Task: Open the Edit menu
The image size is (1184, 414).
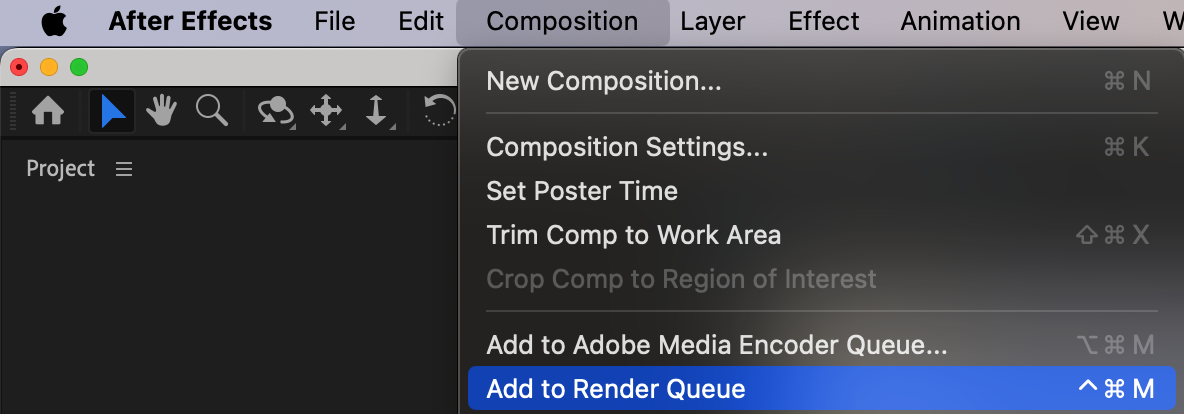Action: pos(420,21)
